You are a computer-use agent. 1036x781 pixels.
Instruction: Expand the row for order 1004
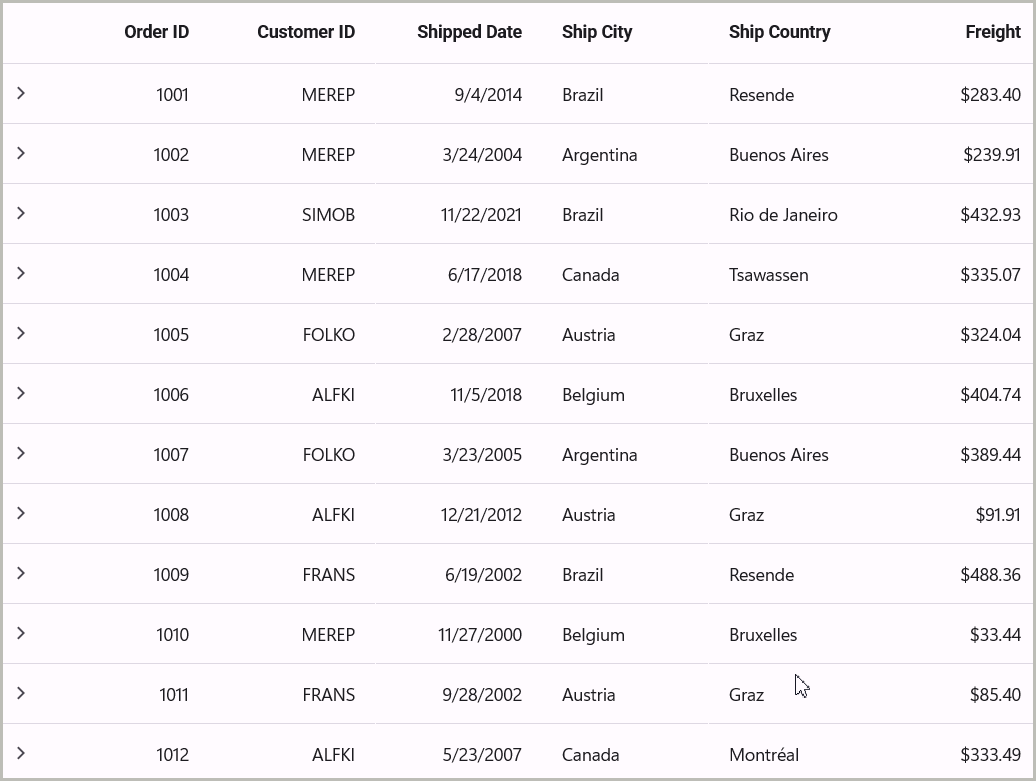(x=21, y=273)
